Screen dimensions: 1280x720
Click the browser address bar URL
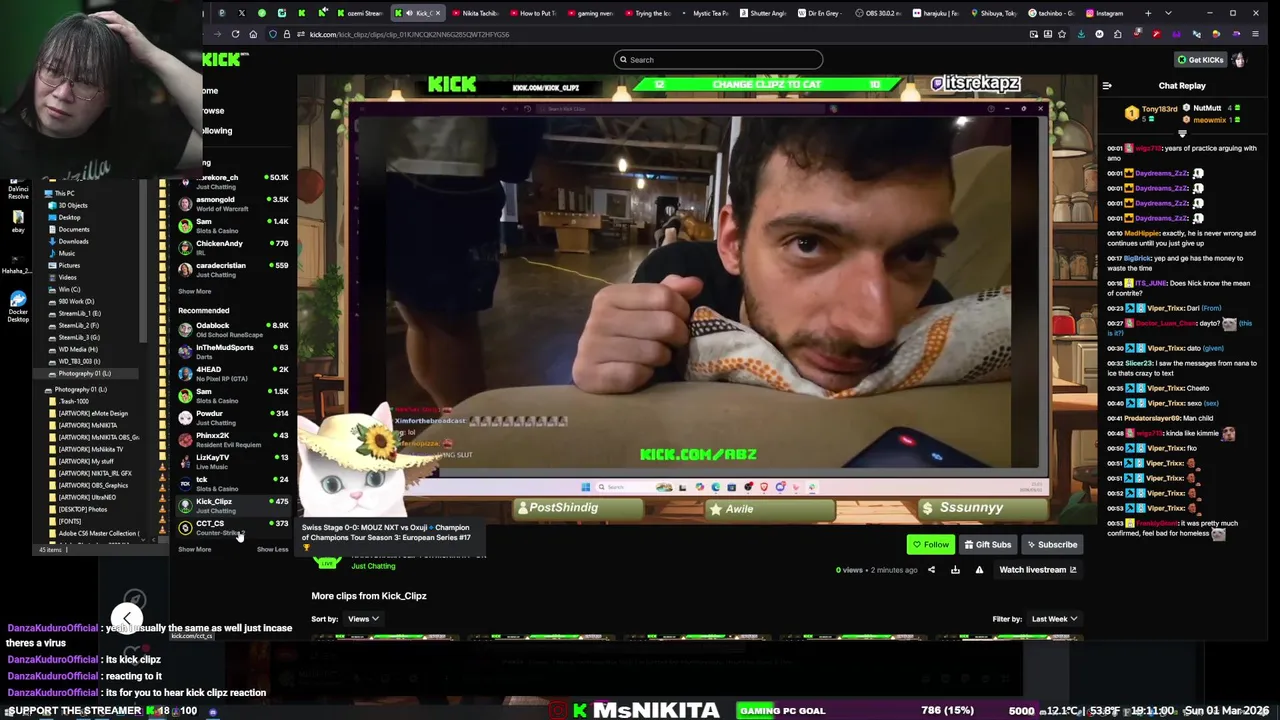pos(409,34)
